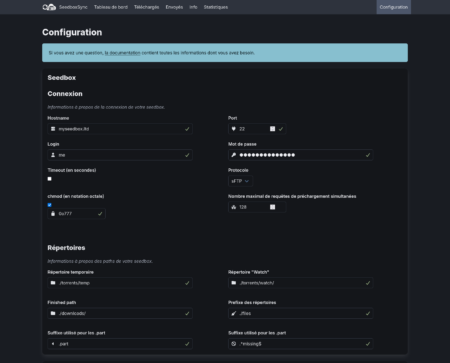
Task: Click the checkmark in Hostname field
Action: point(187,129)
